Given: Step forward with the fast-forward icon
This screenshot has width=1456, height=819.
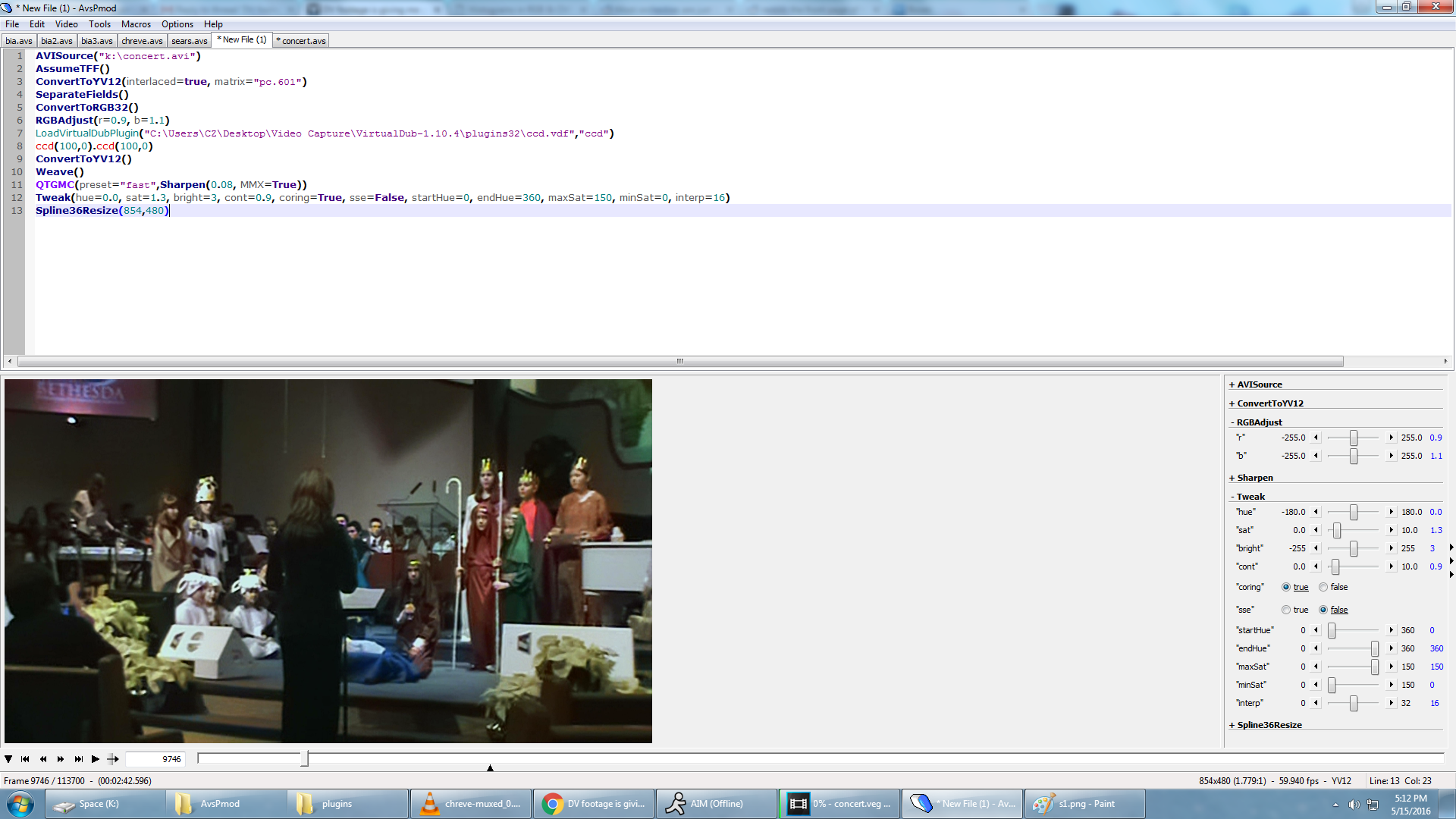Looking at the screenshot, I should (x=61, y=759).
